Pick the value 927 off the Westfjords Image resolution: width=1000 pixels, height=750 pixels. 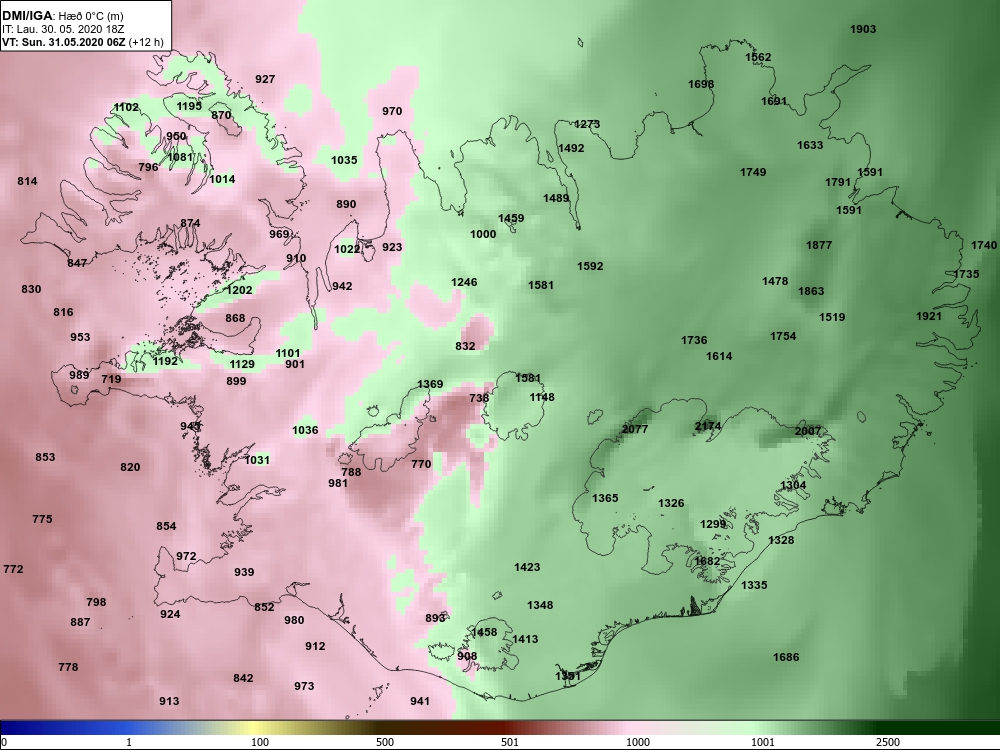tap(265, 80)
